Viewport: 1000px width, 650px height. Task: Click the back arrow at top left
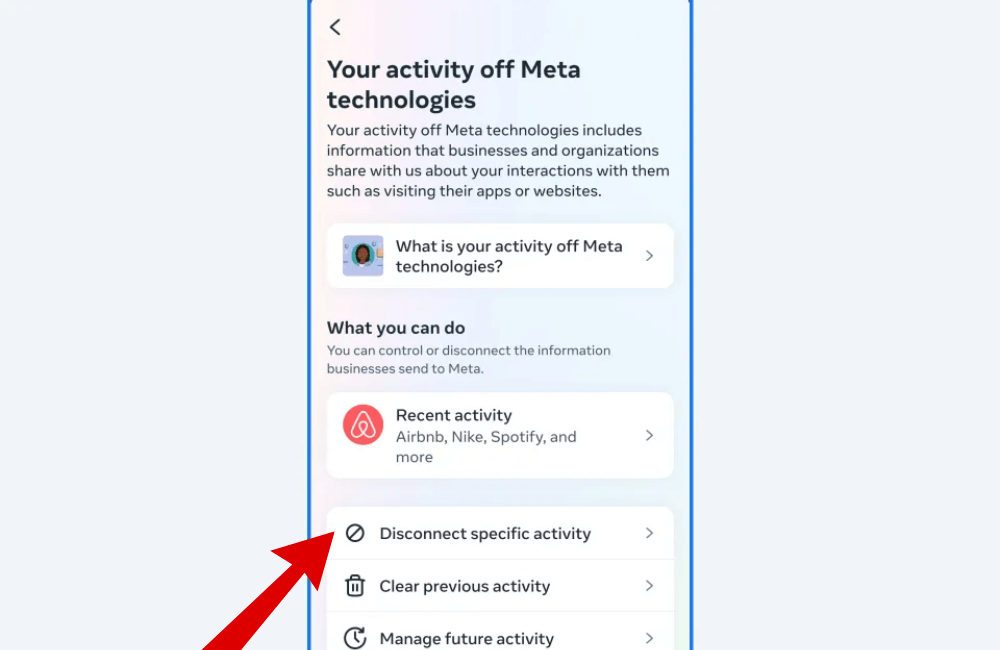(335, 27)
